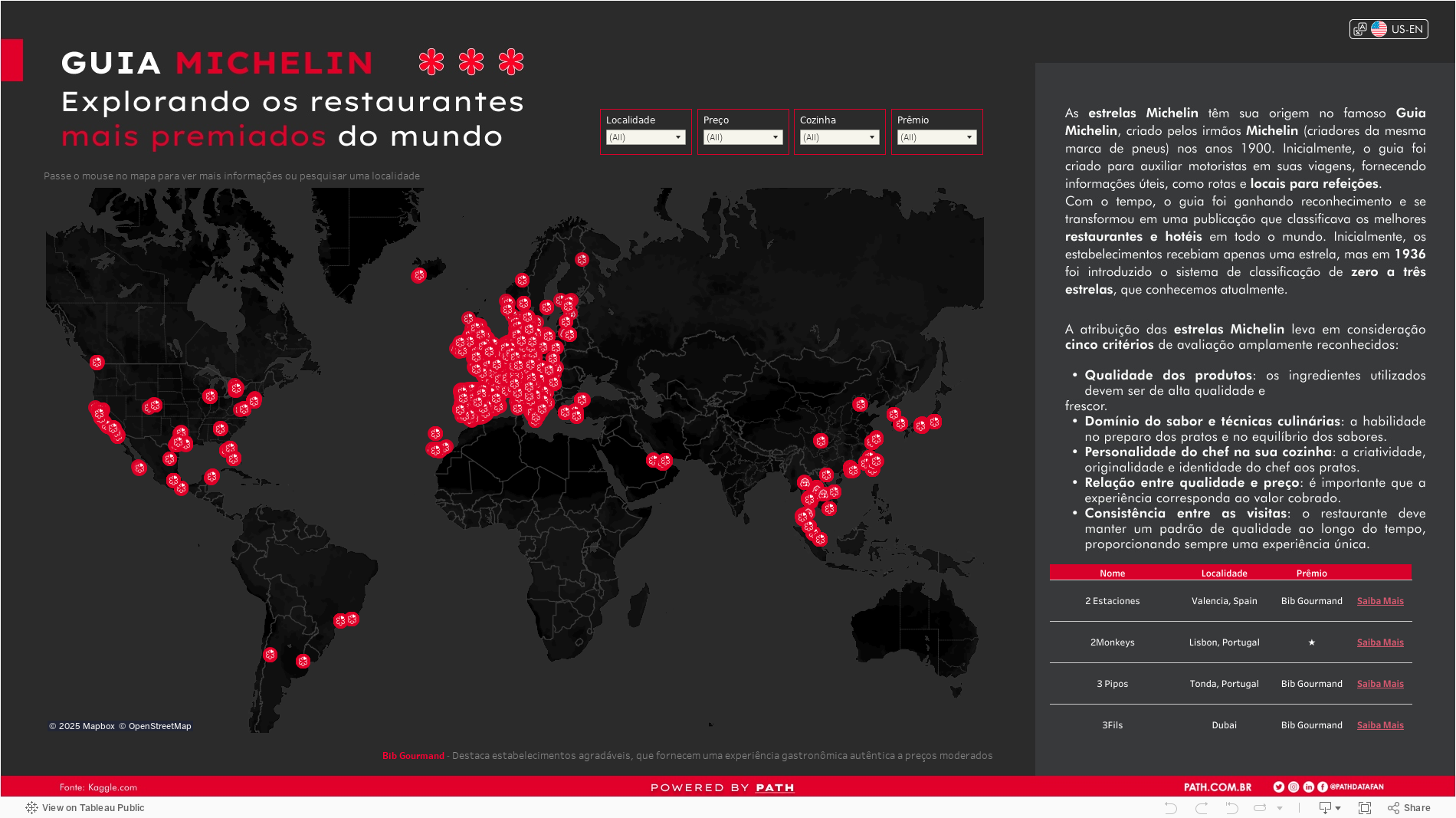Open the Tableau download icon
The image size is (1456, 818).
pos(1325,808)
